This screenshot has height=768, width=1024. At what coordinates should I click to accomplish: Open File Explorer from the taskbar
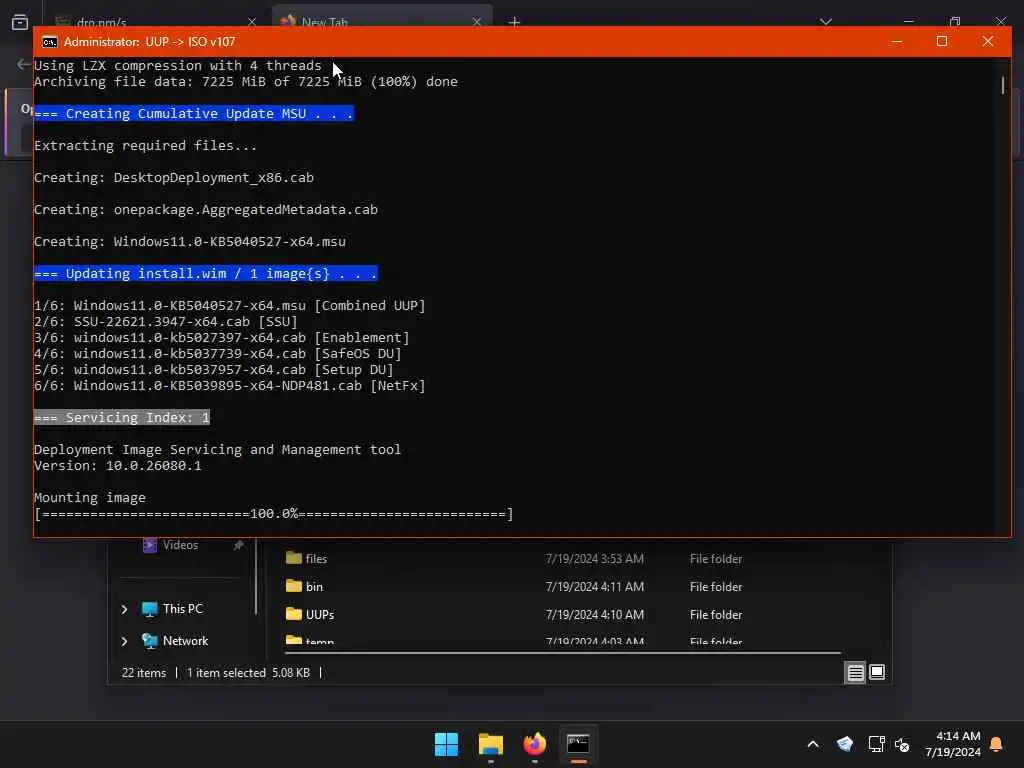pyautogui.click(x=490, y=744)
